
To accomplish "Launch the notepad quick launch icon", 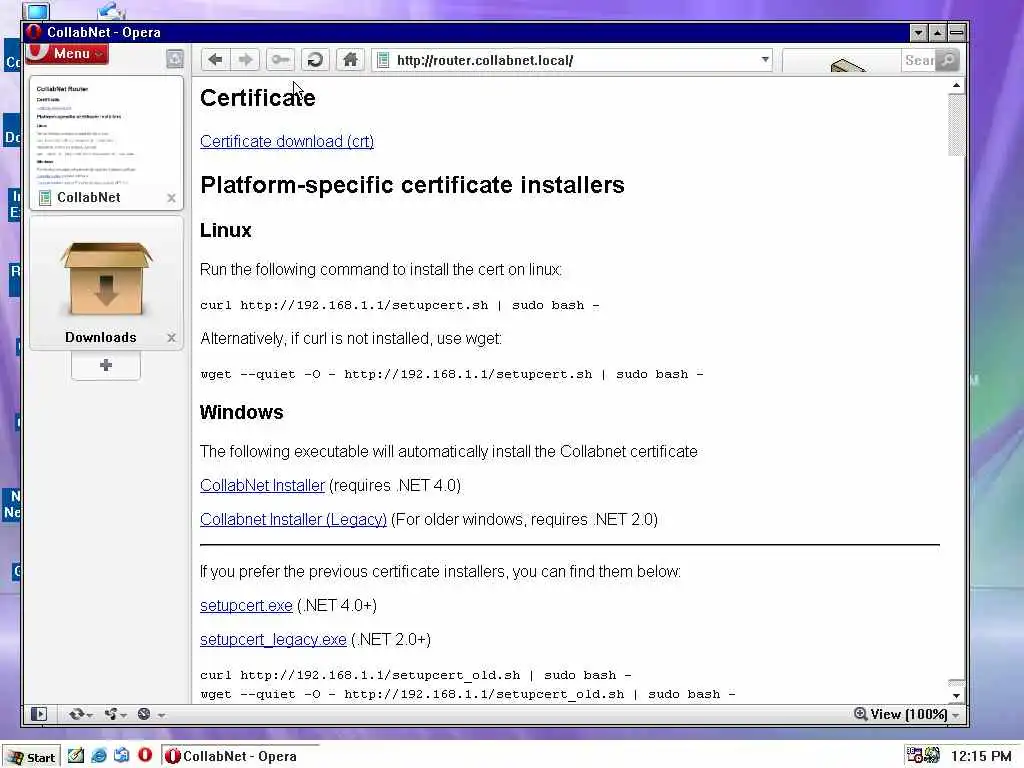I will pyautogui.click(x=76, y=756).
